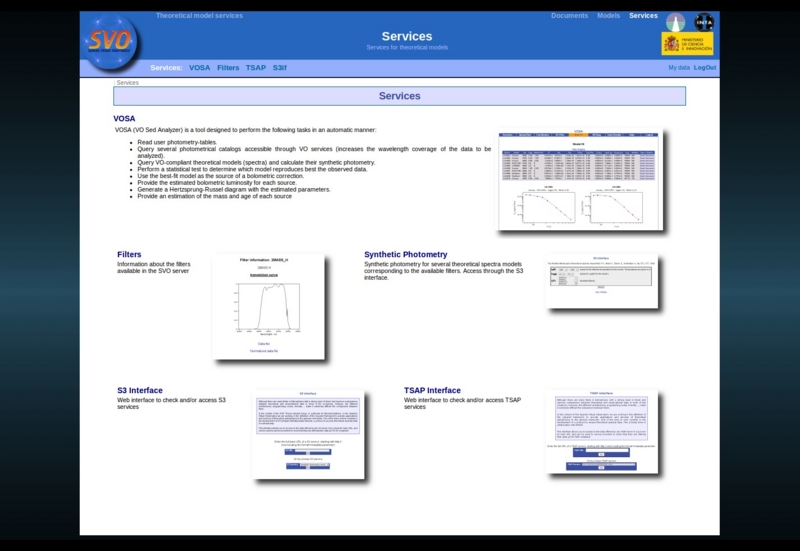Click the TSAP Interface screenshot thumbnail
The image size is (800, 551).
pos(602,432)
